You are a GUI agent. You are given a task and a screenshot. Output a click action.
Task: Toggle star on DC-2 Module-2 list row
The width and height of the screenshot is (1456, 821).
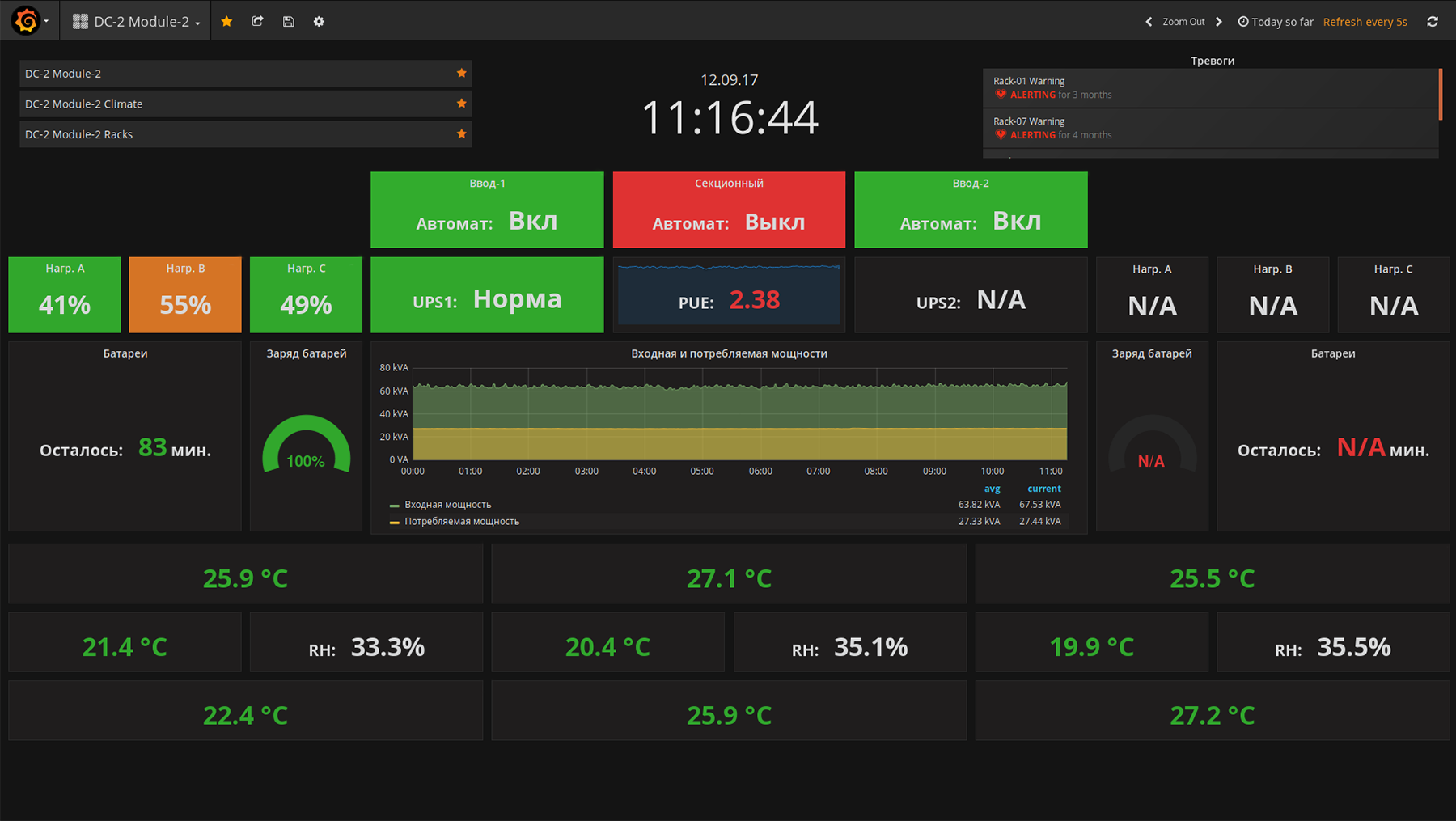461,73
